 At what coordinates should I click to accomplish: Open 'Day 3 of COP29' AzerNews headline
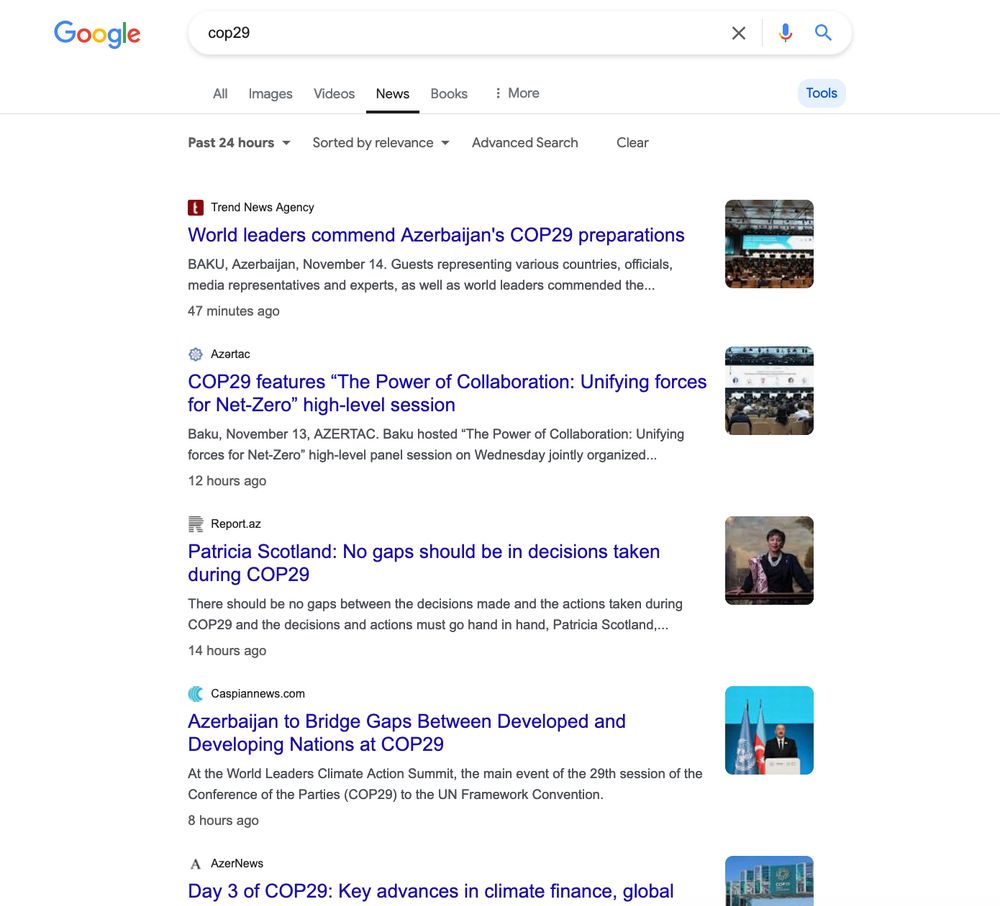coord(430,891)
